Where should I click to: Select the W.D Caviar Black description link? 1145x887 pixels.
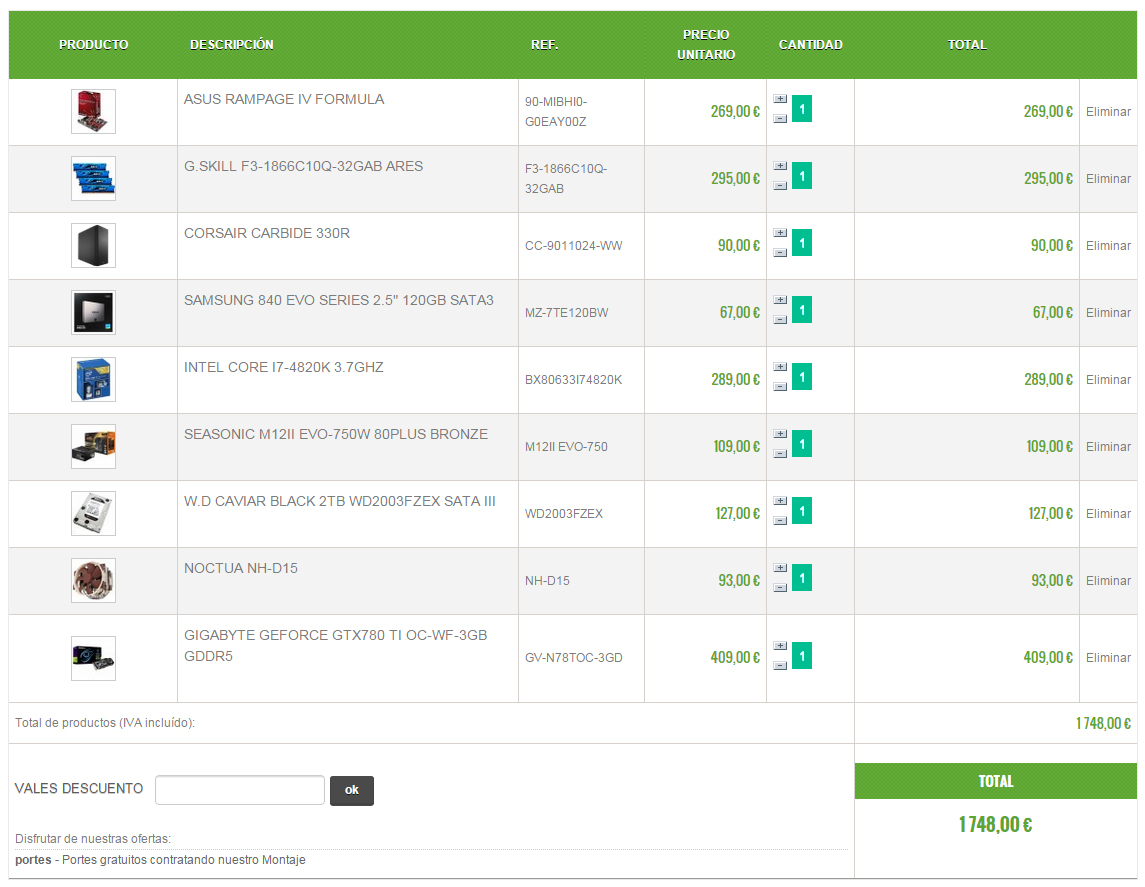tap(339, 501)
